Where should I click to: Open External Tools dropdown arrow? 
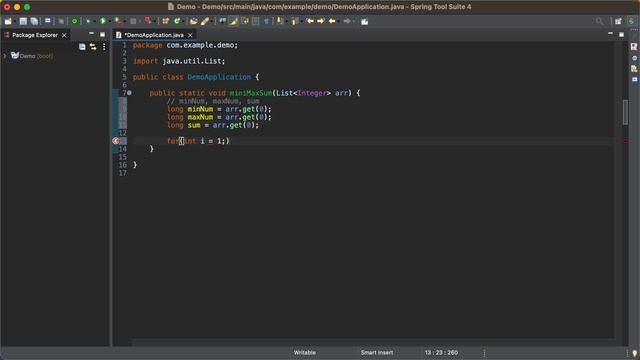click(154, 22)
